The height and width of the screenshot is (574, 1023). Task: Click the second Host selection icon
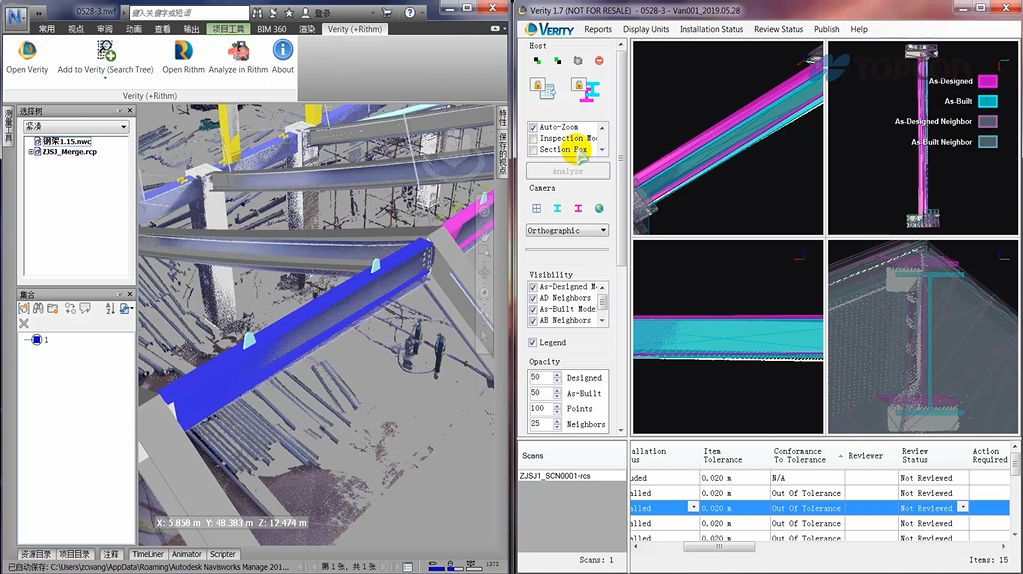557,61
